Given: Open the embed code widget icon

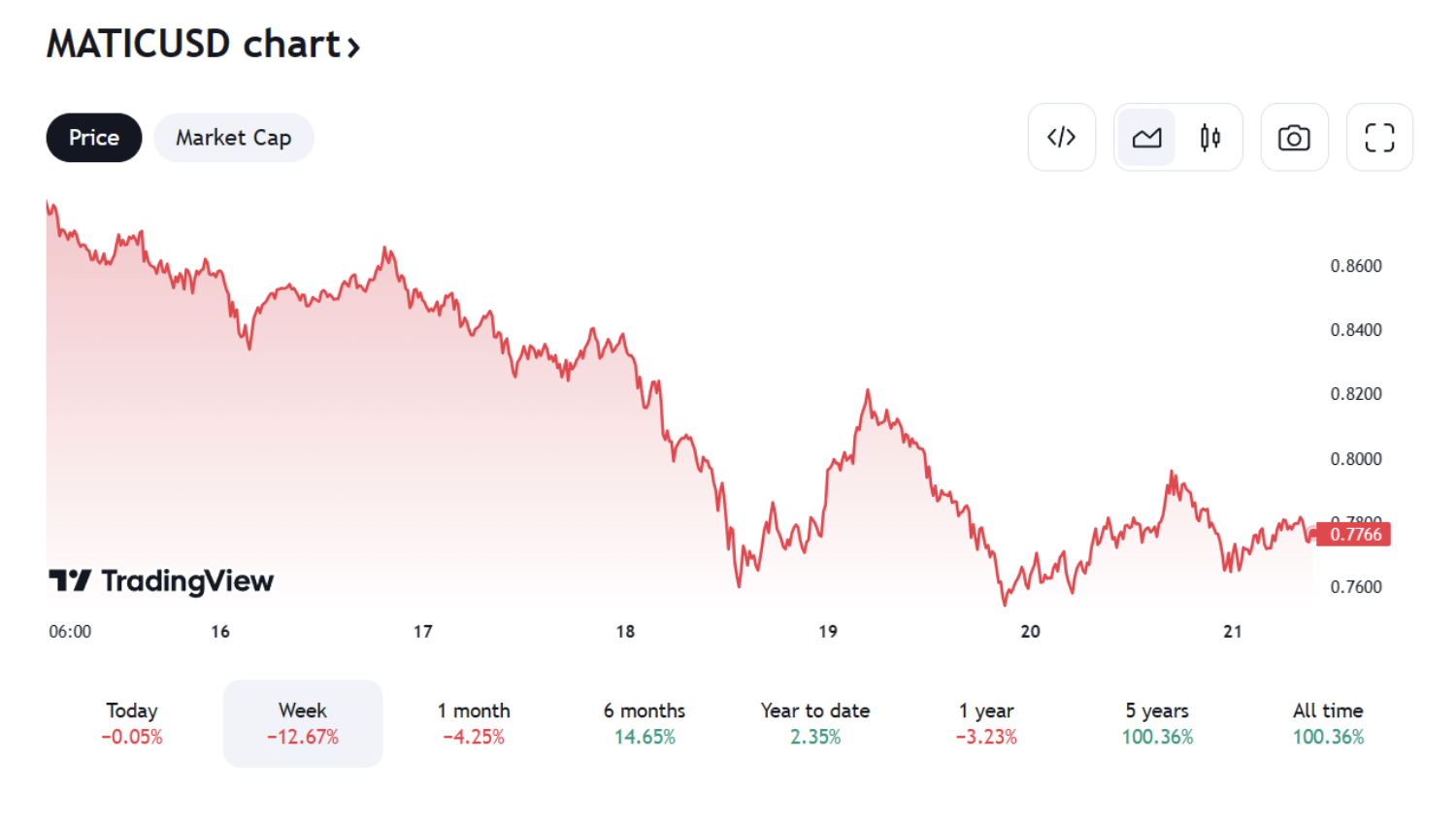Looking at the screenshot, I should coord(1061,138).
